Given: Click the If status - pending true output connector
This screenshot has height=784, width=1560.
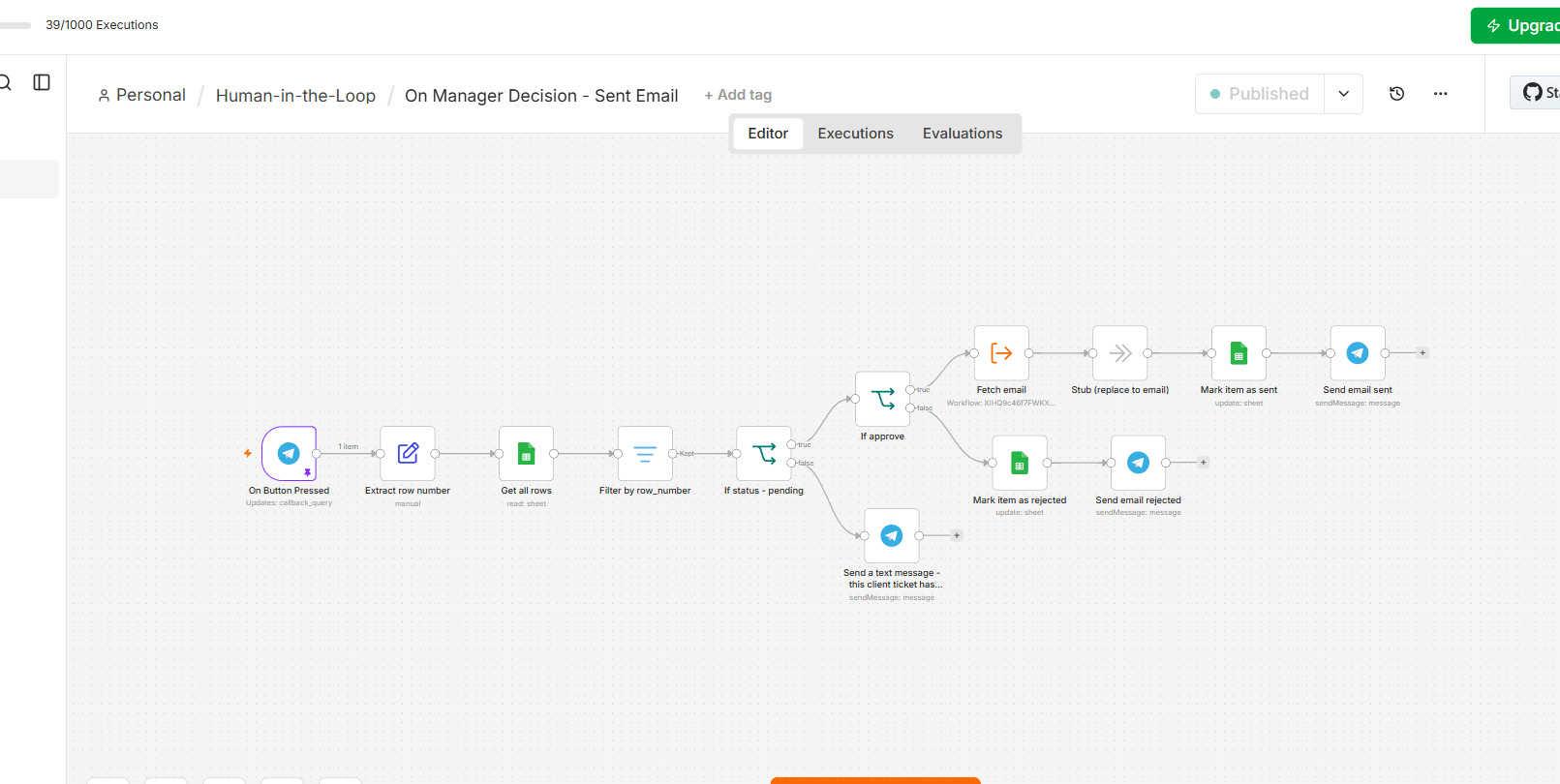Looking at the screenshot, I should [x=791, y=444].
